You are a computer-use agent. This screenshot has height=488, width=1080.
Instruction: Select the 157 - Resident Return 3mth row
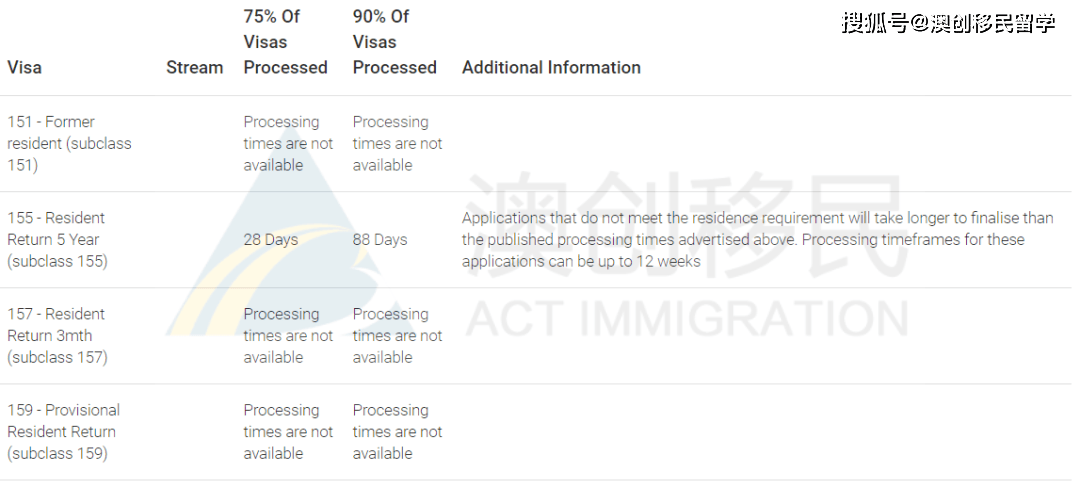(536, 336)
